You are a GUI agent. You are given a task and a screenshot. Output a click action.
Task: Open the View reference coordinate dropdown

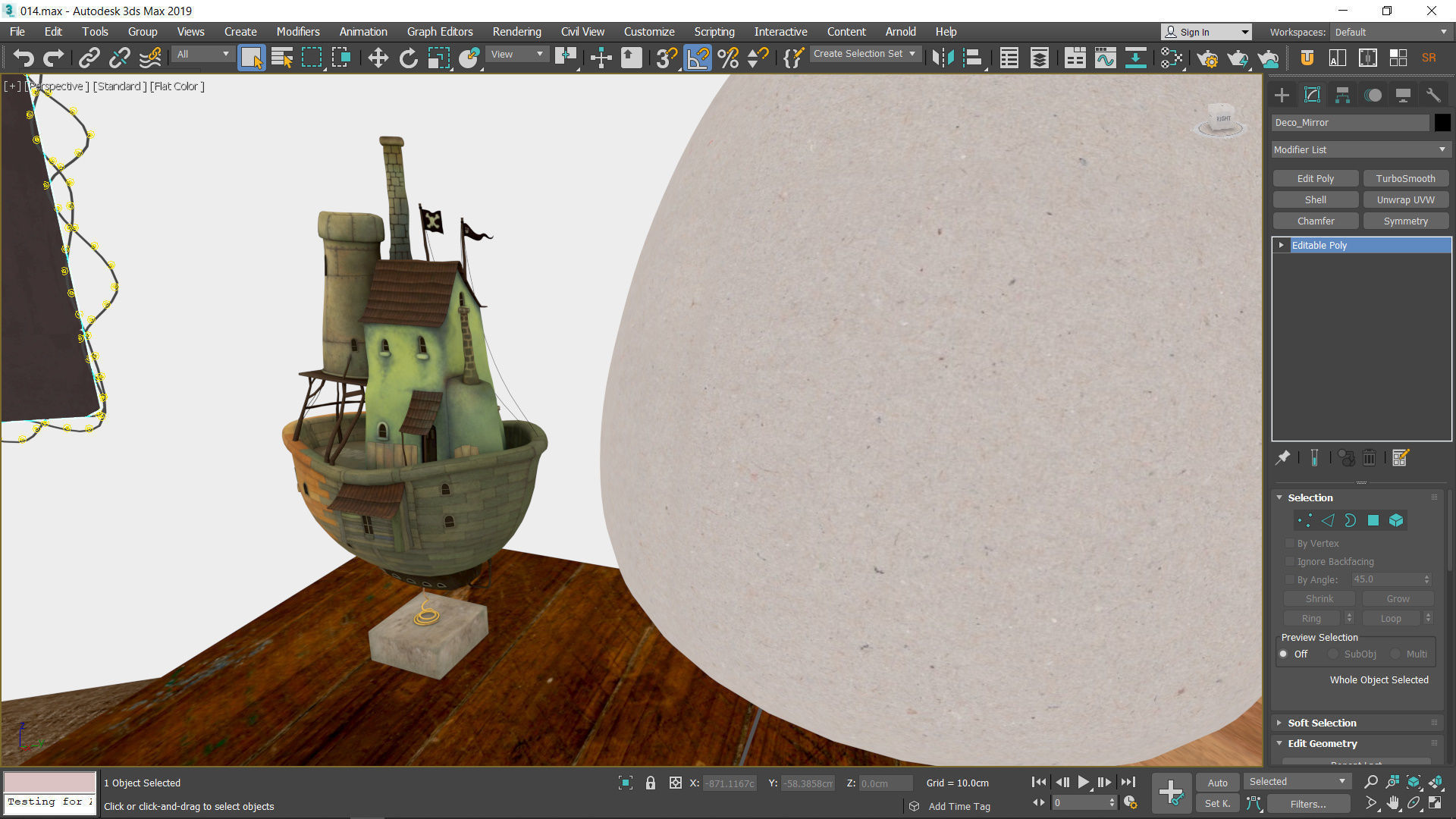tap(517, 54)
